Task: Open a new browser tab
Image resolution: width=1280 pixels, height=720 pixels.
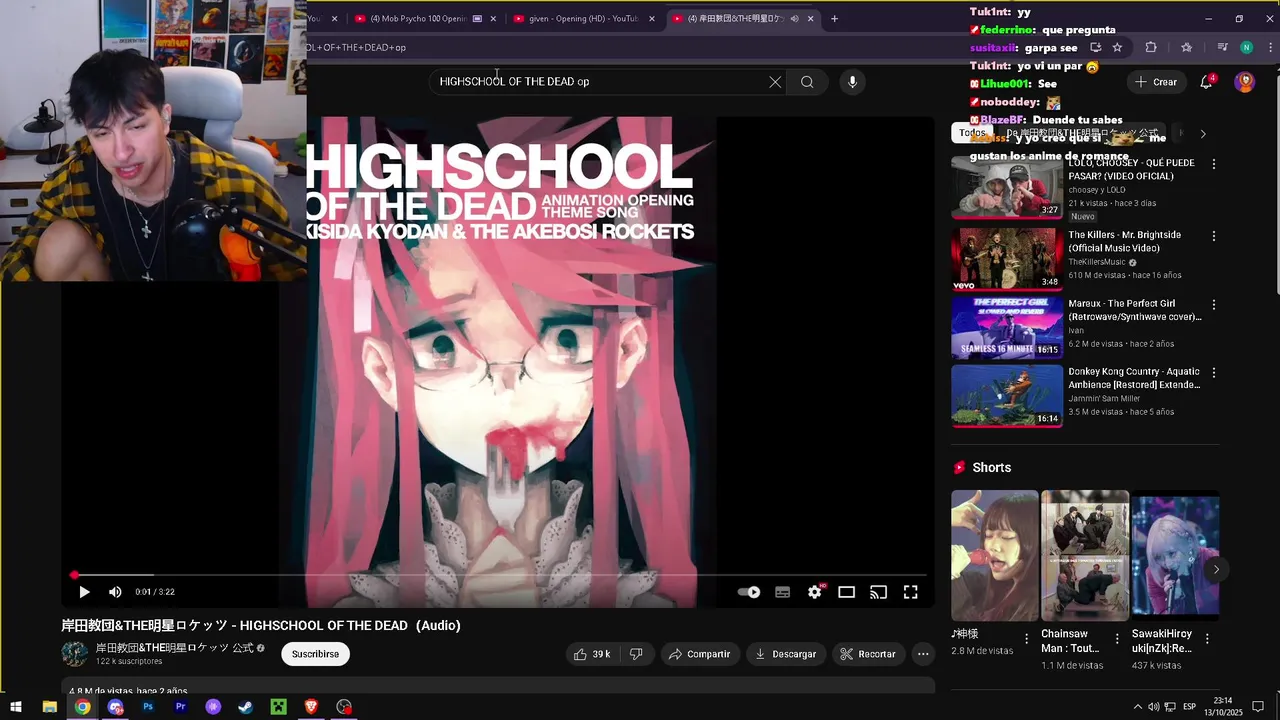Action: 834,18
